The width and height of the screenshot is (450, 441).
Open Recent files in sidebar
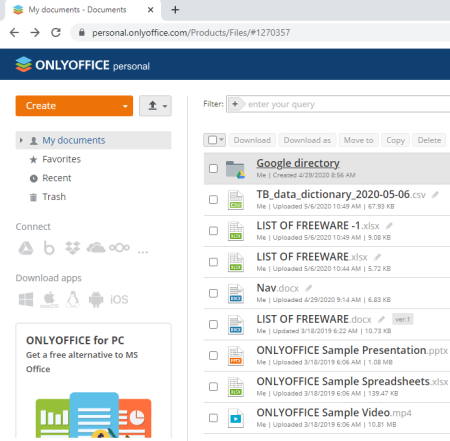[x=57, y=178]
